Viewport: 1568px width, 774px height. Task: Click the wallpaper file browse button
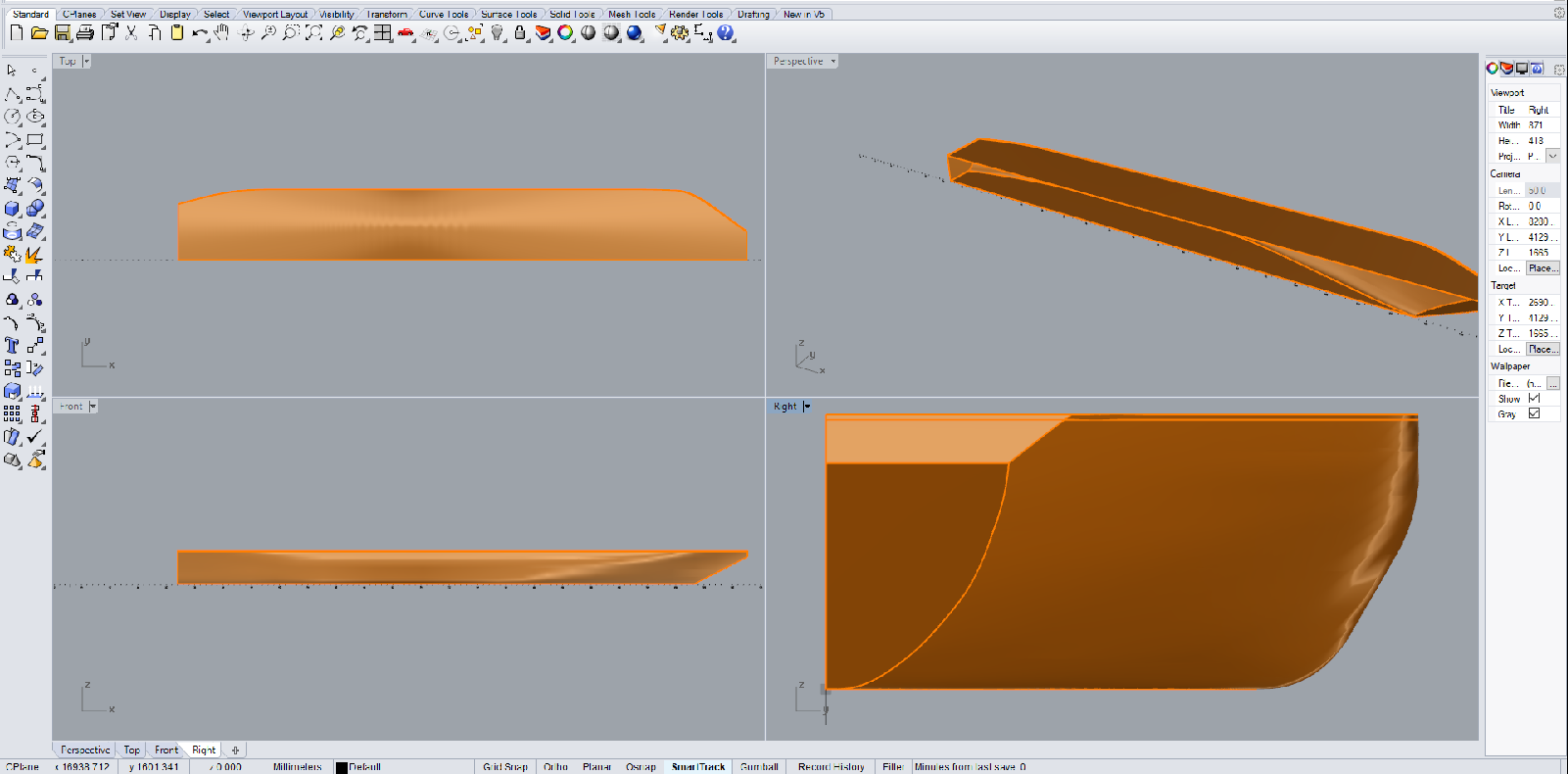[x=1552, y=383]
